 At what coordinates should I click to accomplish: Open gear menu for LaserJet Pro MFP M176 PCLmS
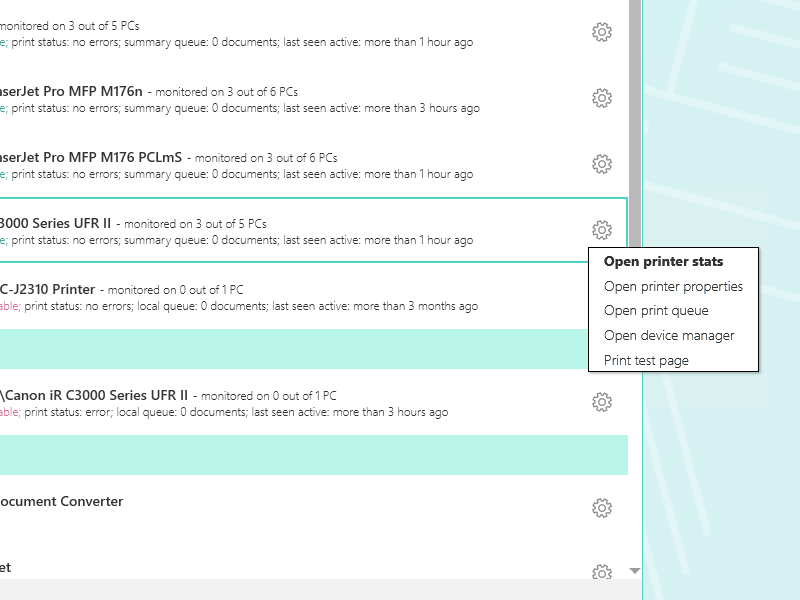(x=602, y=164)
